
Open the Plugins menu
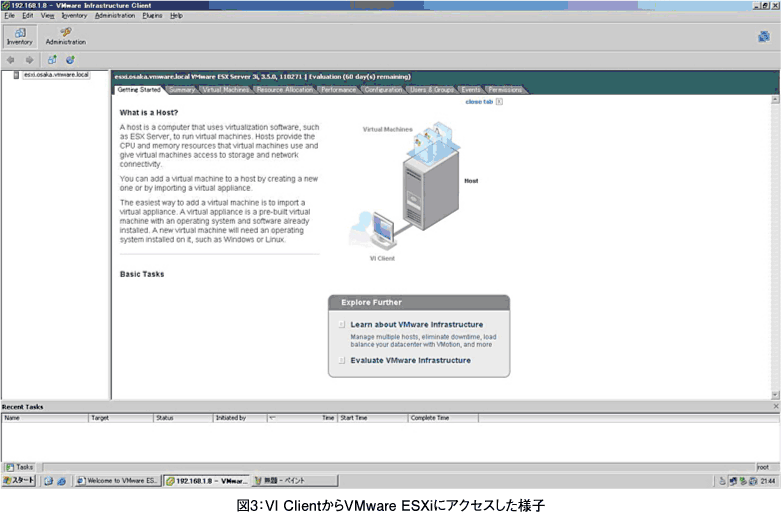coord(152,15)
